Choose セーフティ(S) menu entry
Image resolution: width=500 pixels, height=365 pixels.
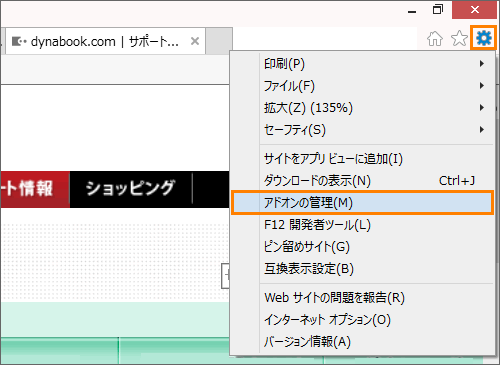[x=362, y=130]
